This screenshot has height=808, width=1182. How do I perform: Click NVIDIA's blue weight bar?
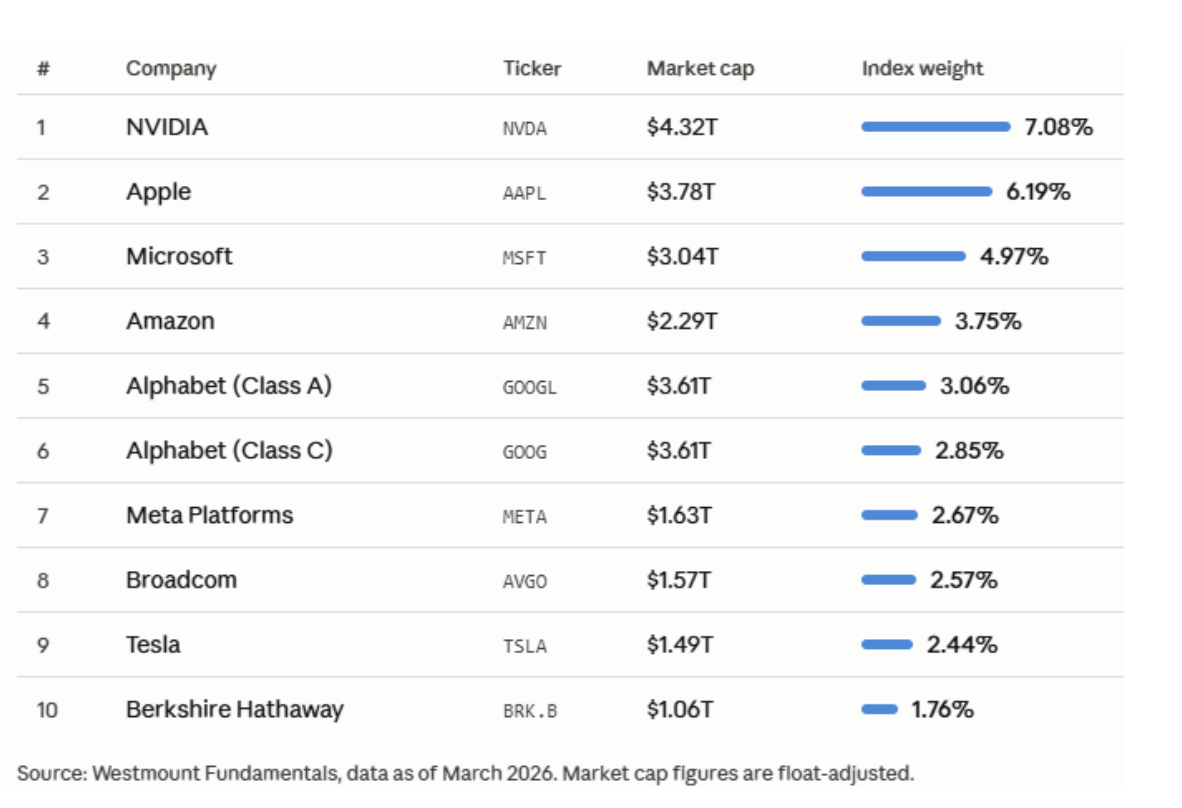tap(935, 127)
